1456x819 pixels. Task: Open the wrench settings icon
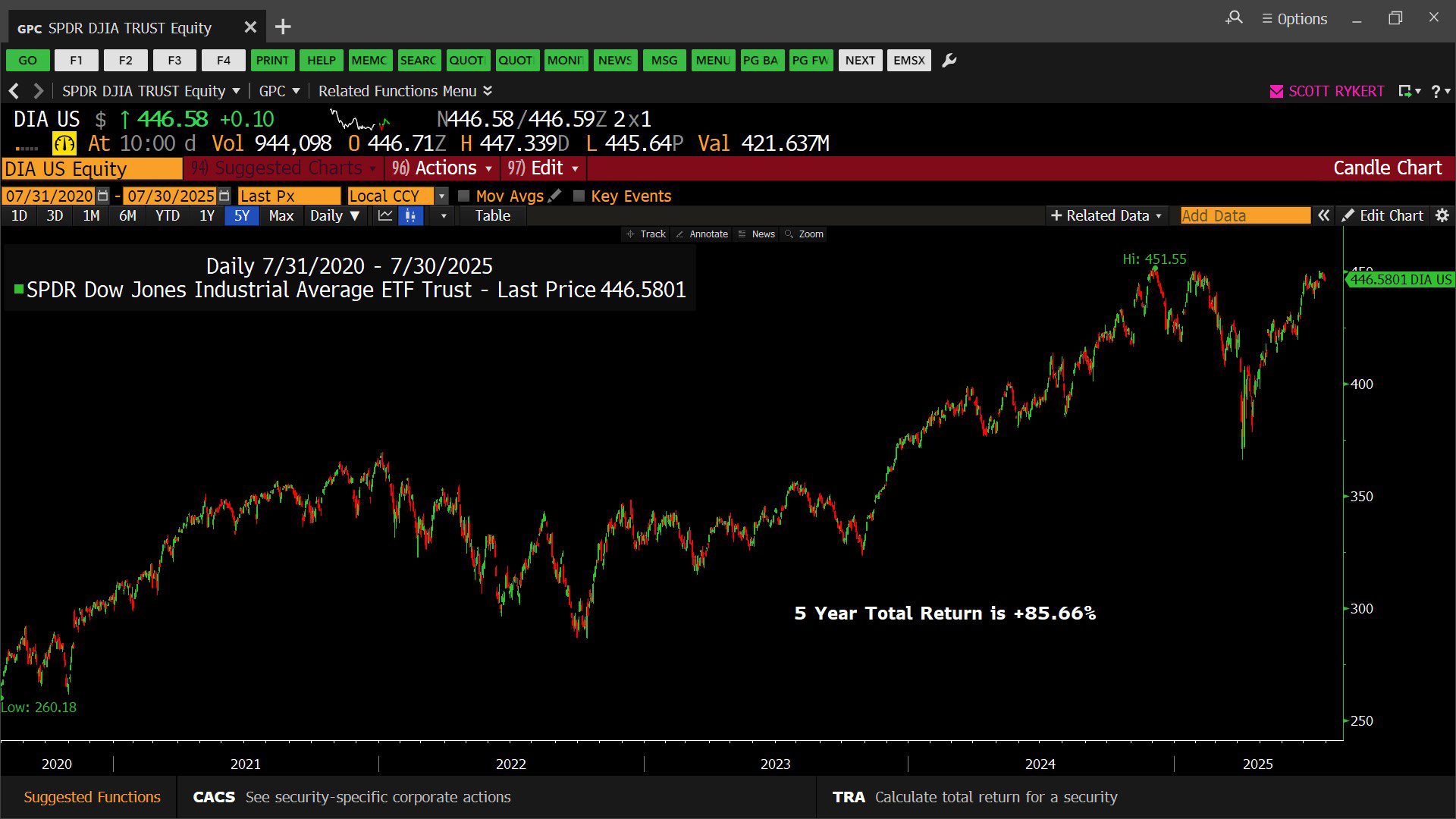[x=949, y=60]
